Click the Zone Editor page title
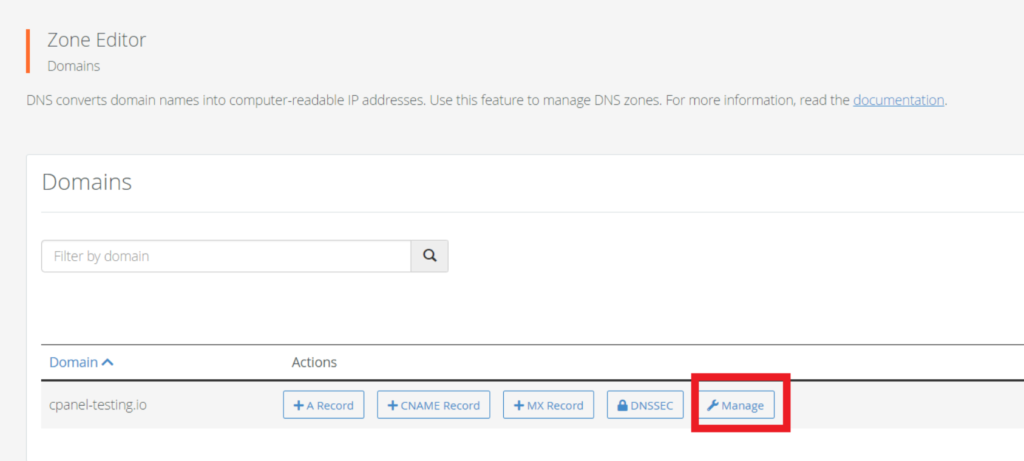Image resolution: width=1024 pixels, height=461 pixels. pyautogui.click(x=97, y=40)
